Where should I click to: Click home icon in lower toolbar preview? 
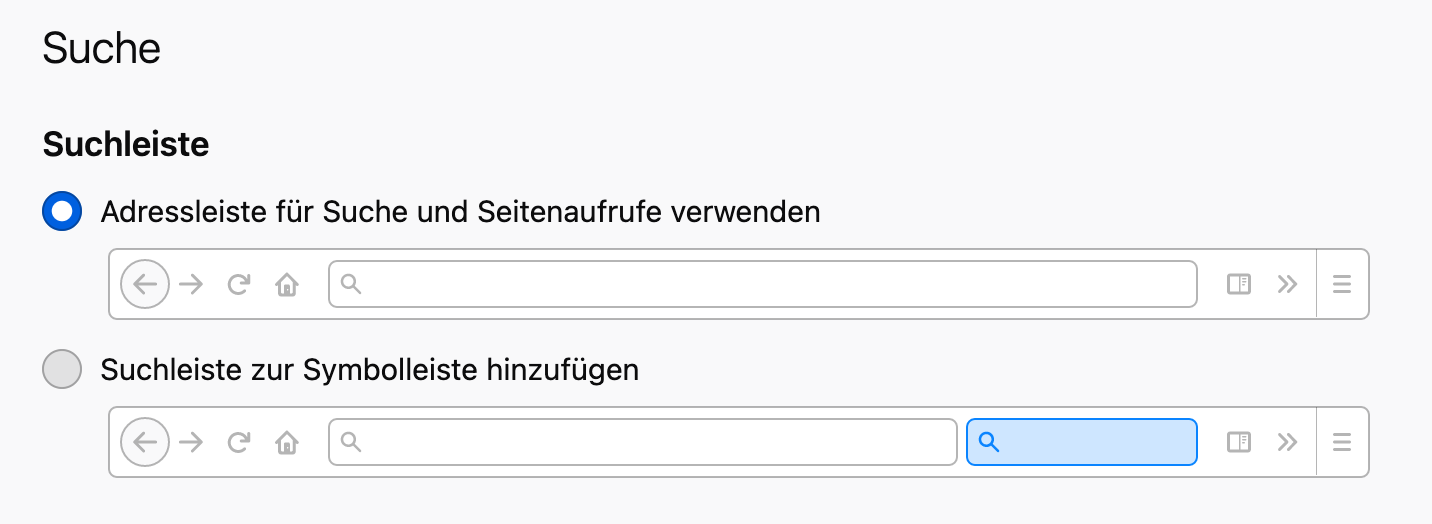(287, 443)
